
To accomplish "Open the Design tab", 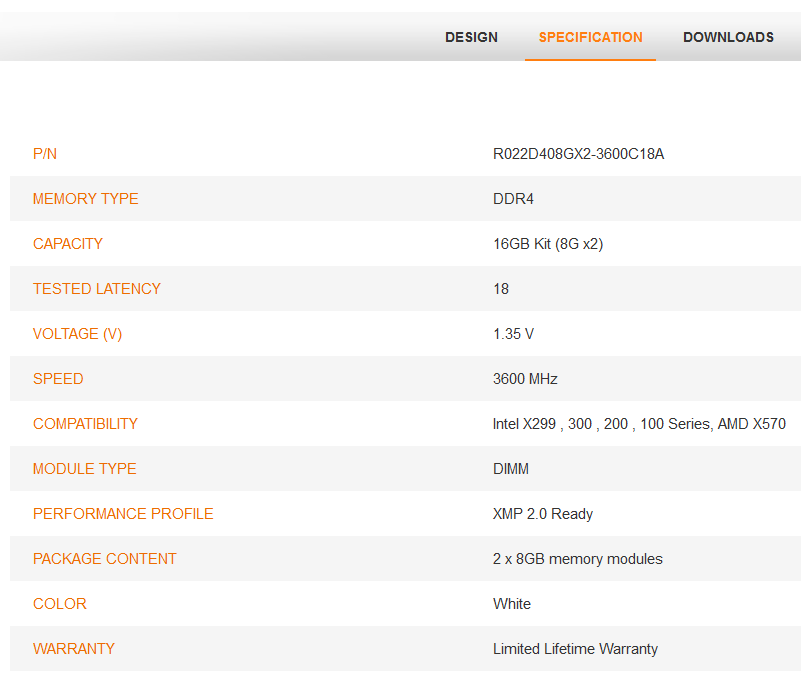I will click(471, 37).
